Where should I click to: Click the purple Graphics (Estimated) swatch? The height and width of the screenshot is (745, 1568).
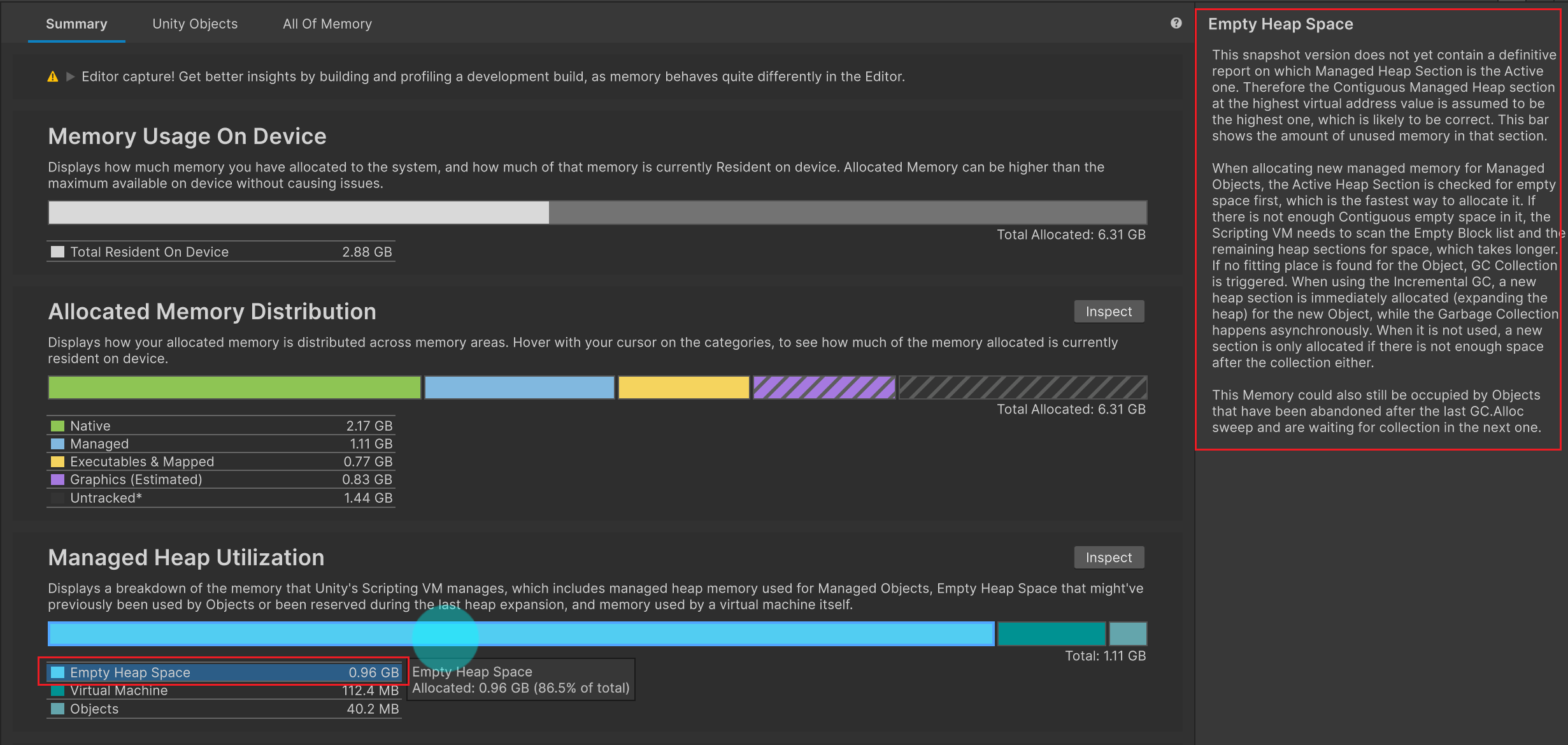(57, 479)
